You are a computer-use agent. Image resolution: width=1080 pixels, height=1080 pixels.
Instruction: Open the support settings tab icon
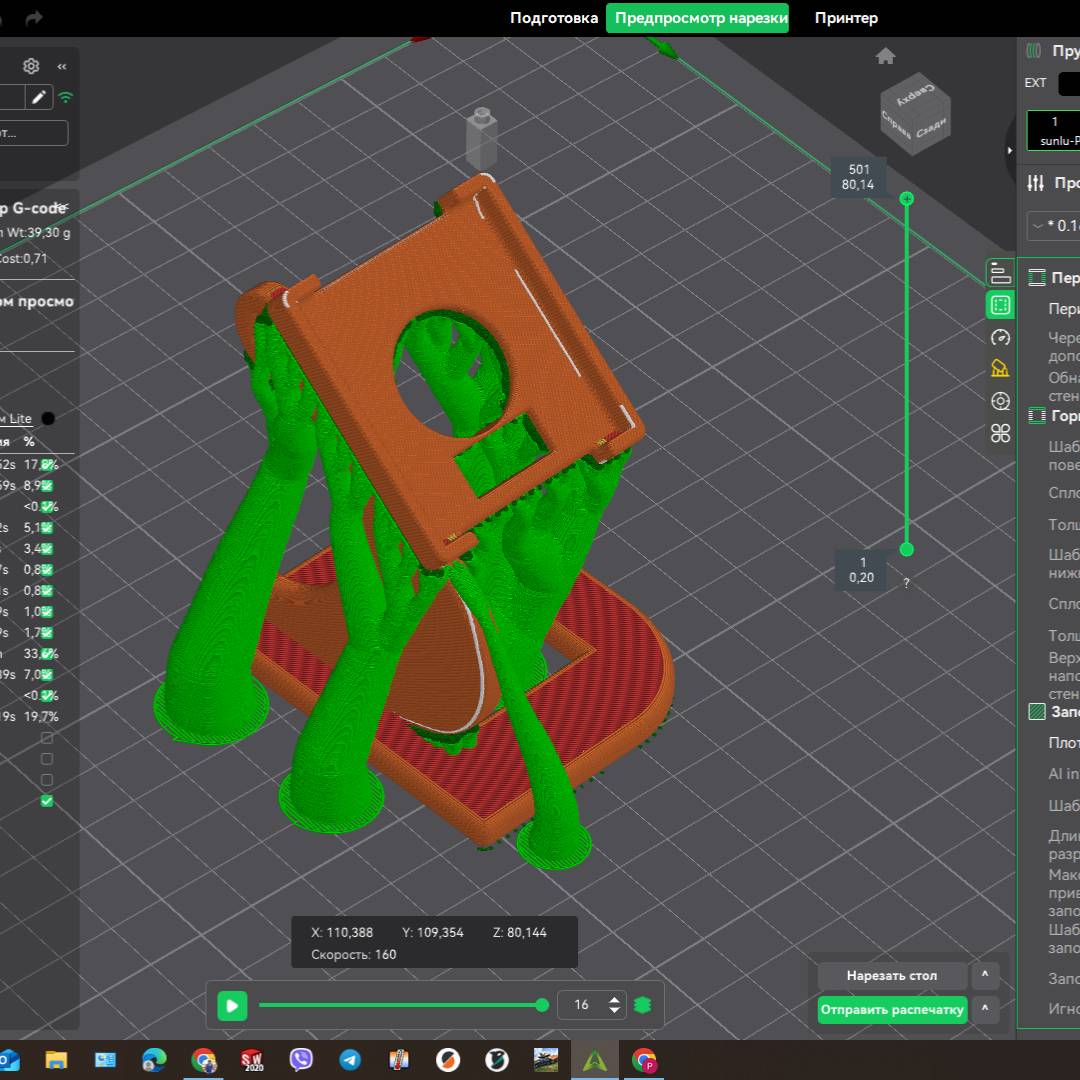pyautogui.click(x=1000, y=369)
